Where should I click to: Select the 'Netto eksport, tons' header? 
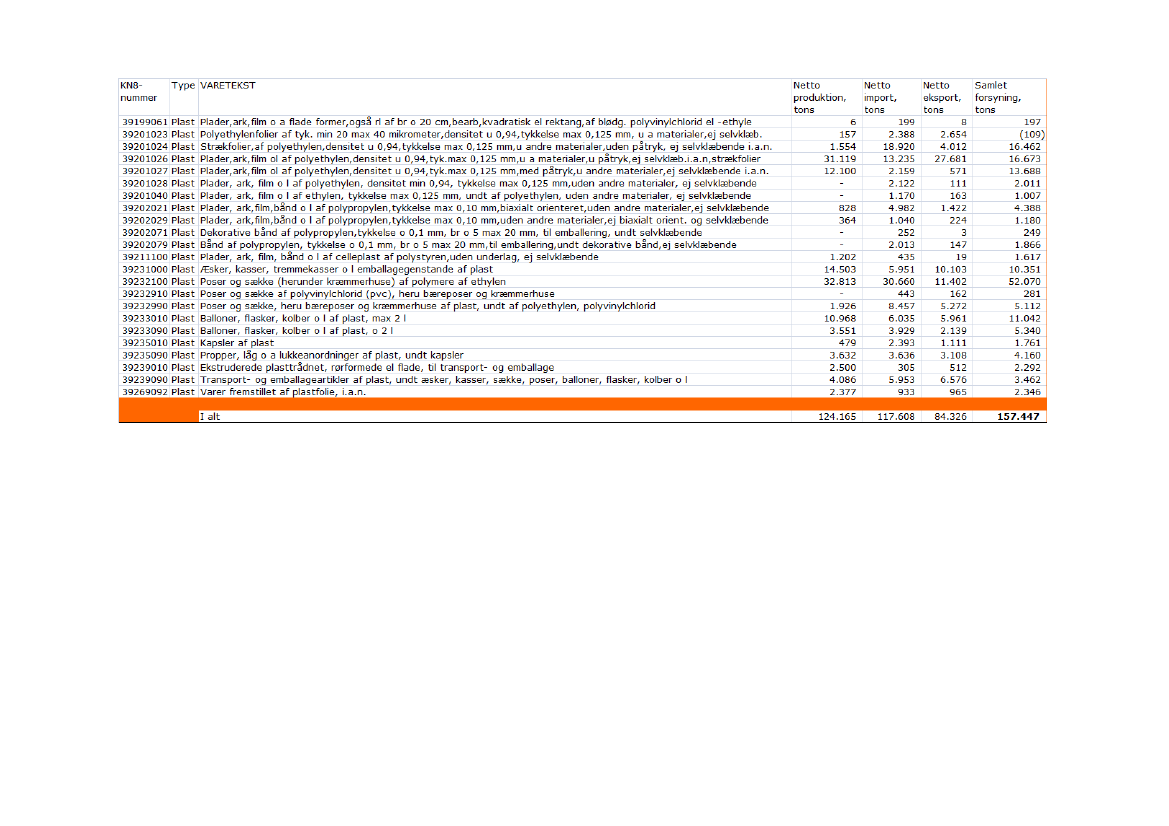941,98
